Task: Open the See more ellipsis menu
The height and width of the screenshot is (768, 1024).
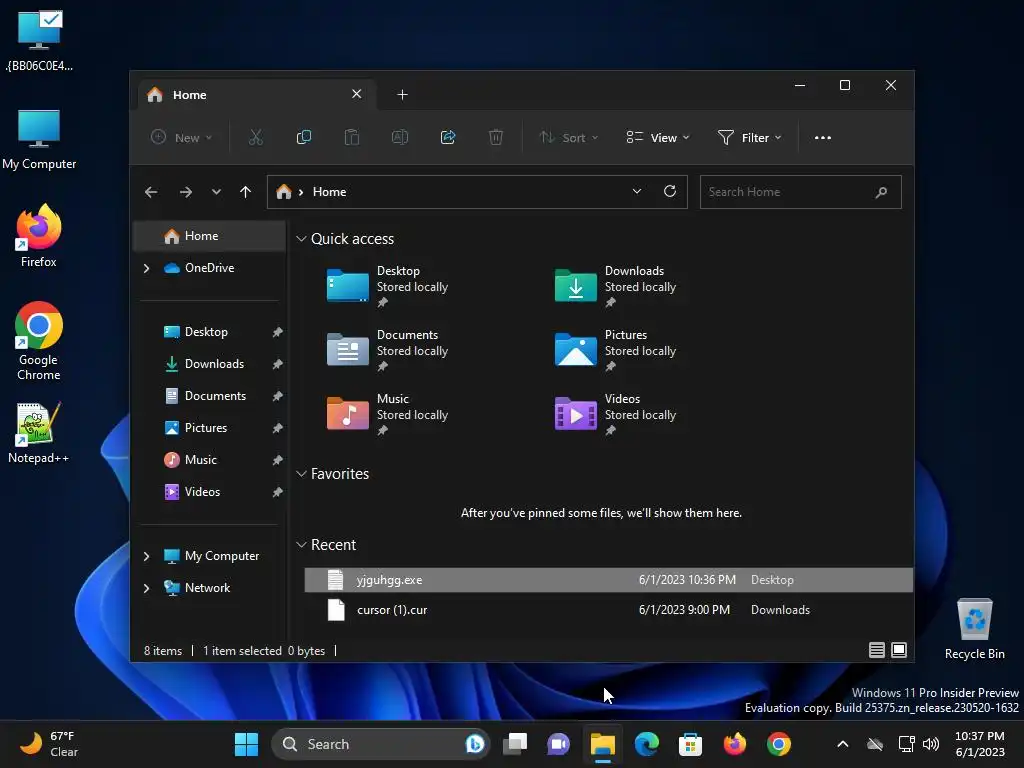Action: coord(823,138)
